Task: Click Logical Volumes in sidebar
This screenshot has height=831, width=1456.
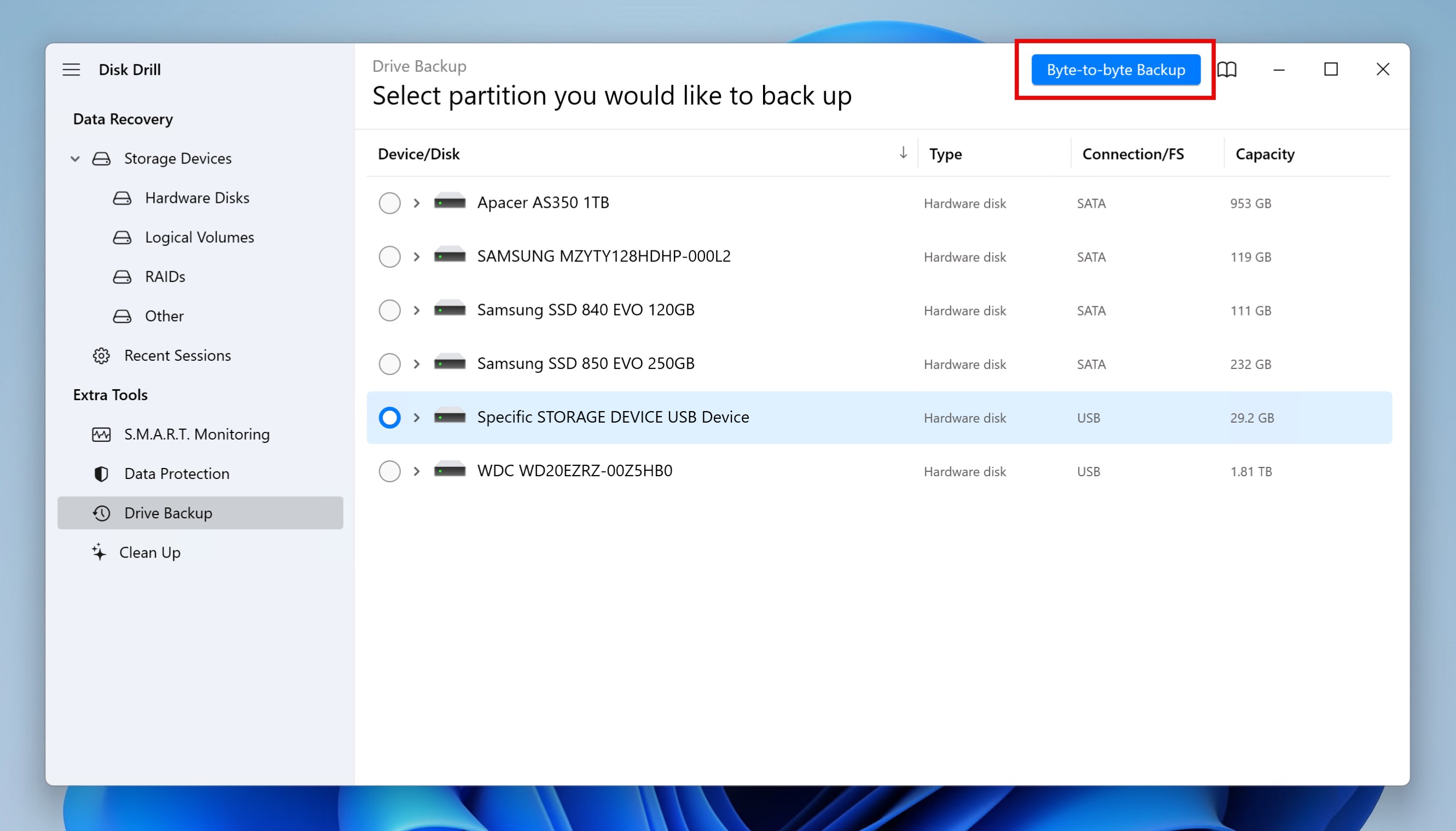Action: point(199,237)
